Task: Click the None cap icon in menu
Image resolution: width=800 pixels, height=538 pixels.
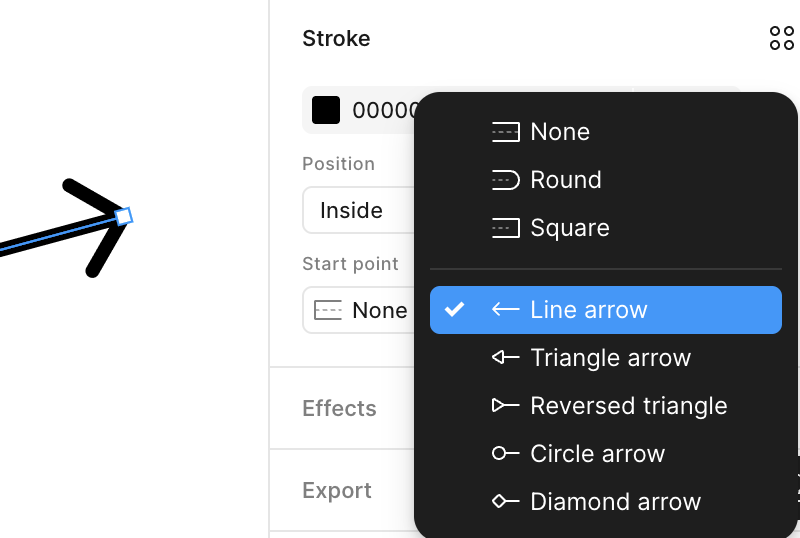Action: [505, 132]
